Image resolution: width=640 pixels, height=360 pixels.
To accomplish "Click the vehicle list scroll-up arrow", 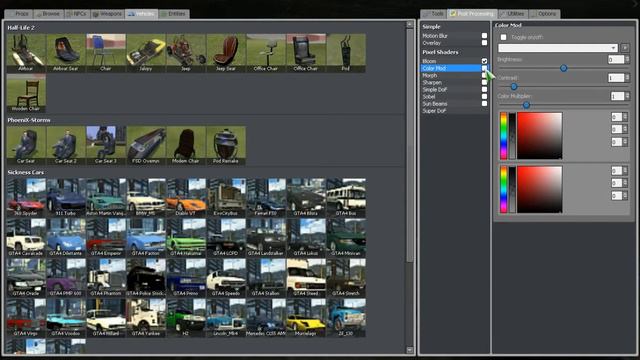I will pos(410,24).
